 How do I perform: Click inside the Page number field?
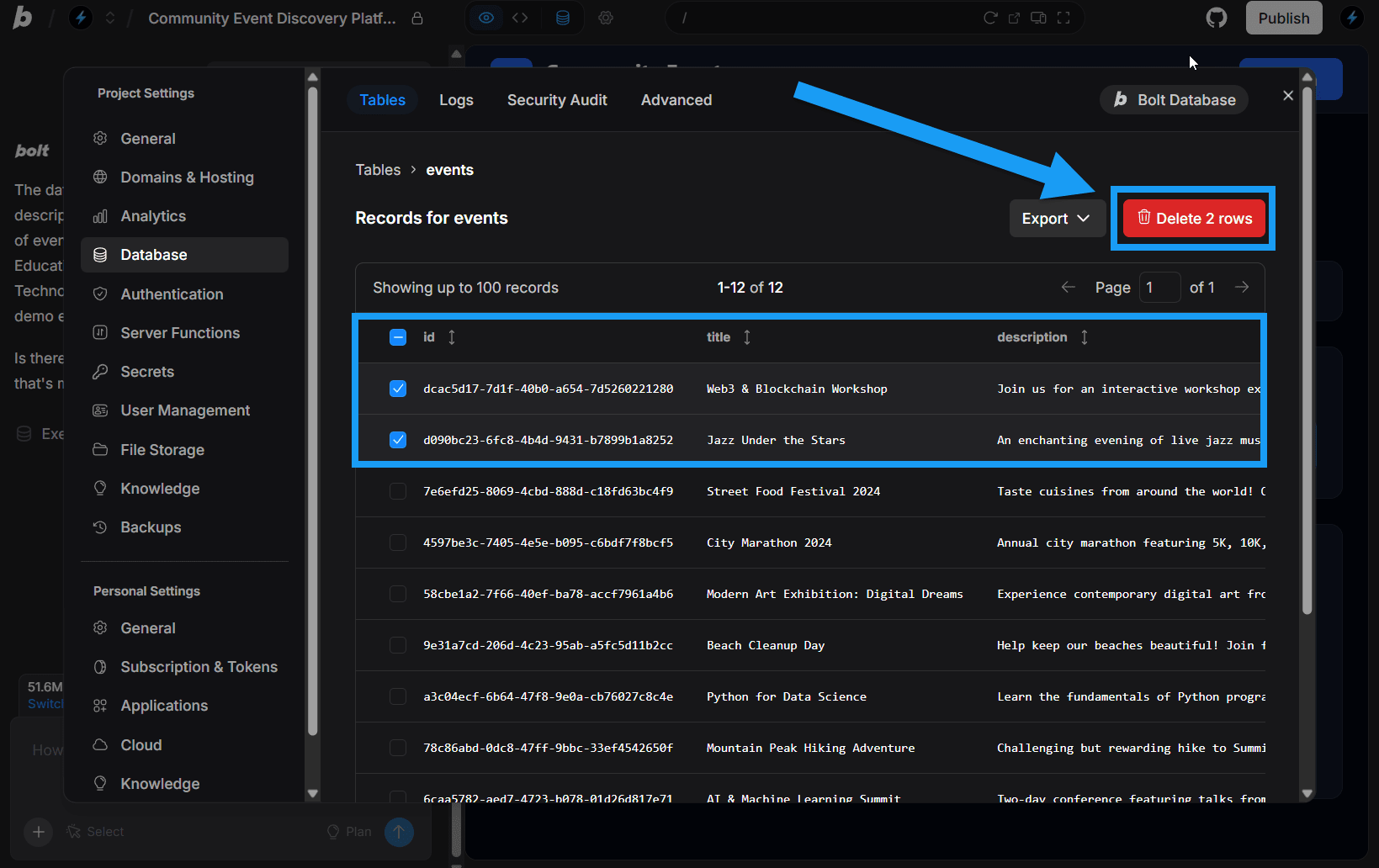point(1159,287)
